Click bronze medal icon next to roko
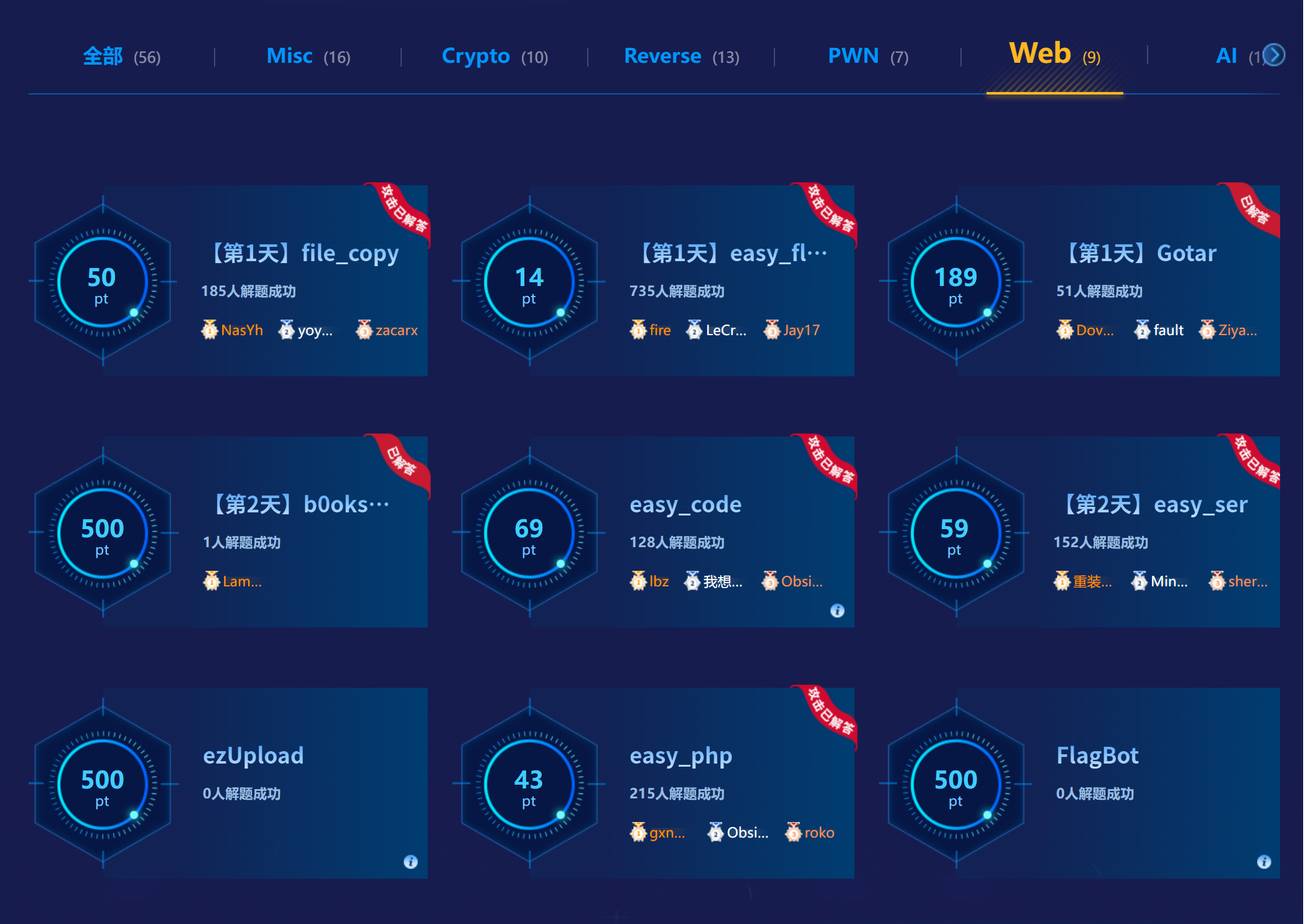 coord(793,832)
